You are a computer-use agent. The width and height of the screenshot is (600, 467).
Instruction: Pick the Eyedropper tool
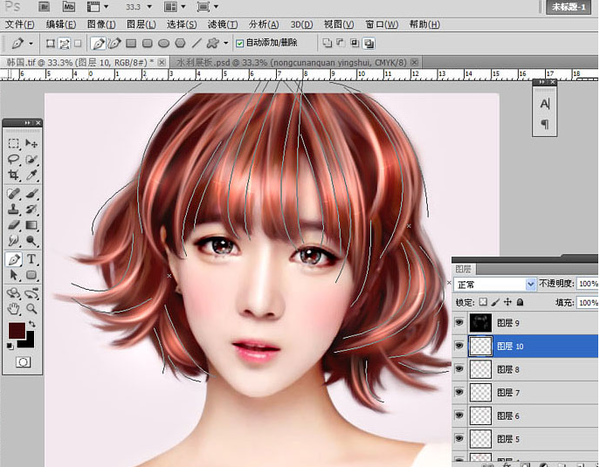click(32, 176)
